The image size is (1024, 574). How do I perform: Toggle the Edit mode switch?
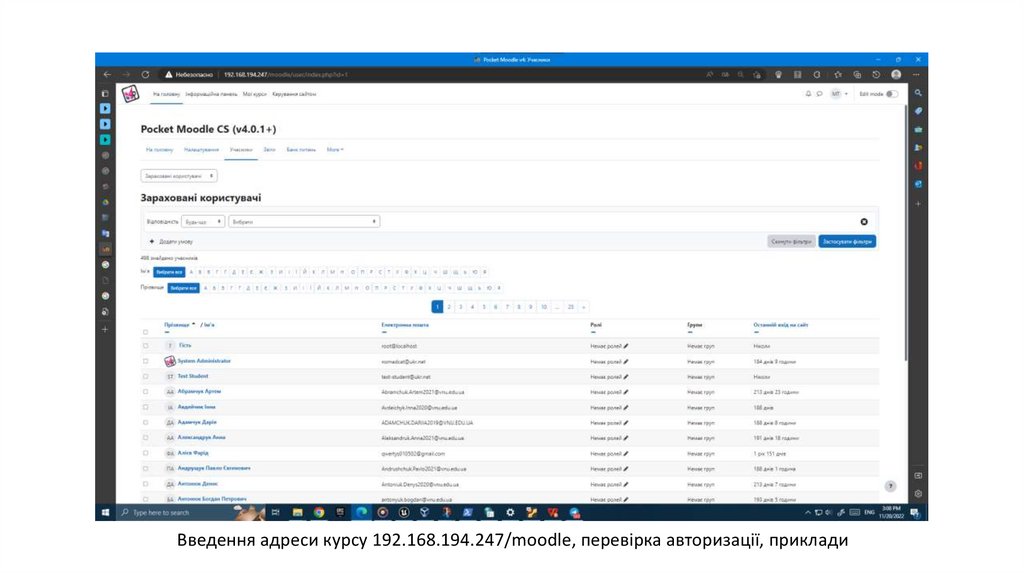[x=891, y=94]
